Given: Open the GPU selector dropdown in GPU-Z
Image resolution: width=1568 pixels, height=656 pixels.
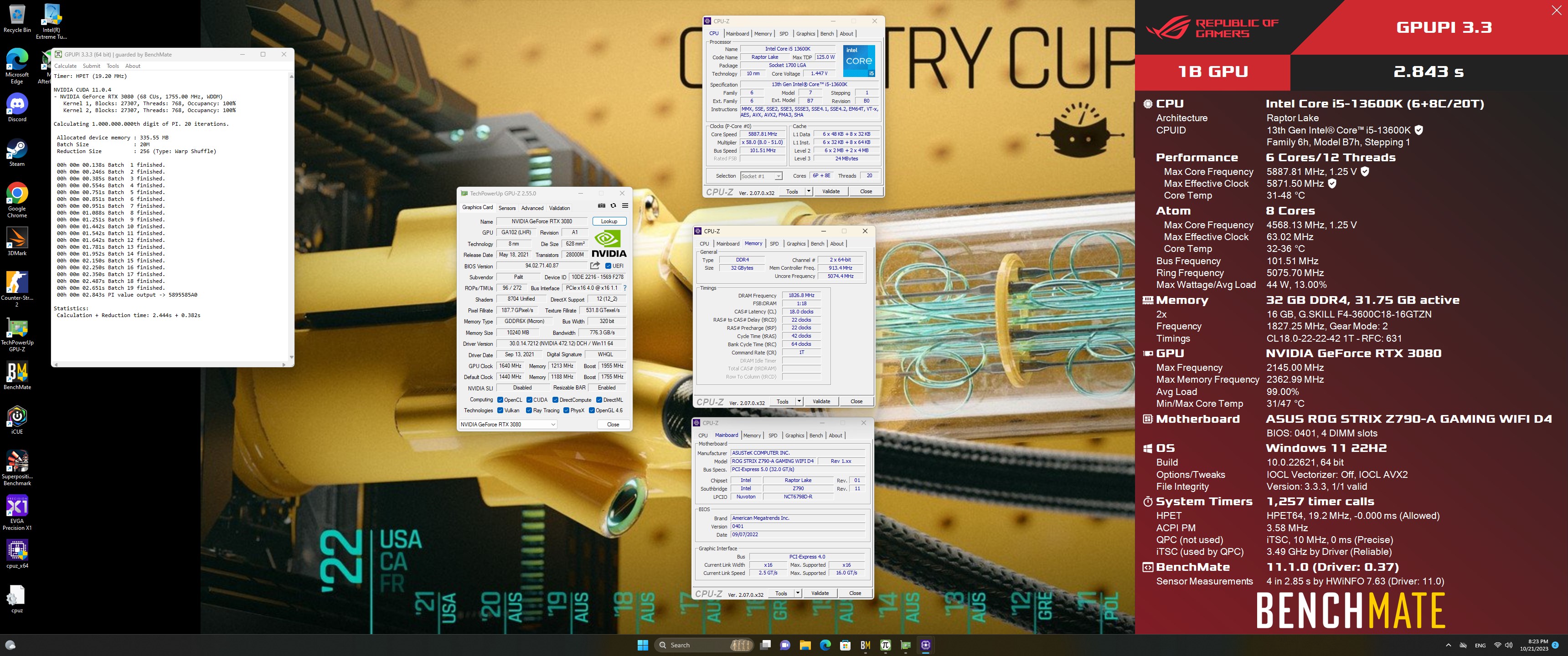Looking at the screenshot, I should pyautogui.click(x=508, y=424).
